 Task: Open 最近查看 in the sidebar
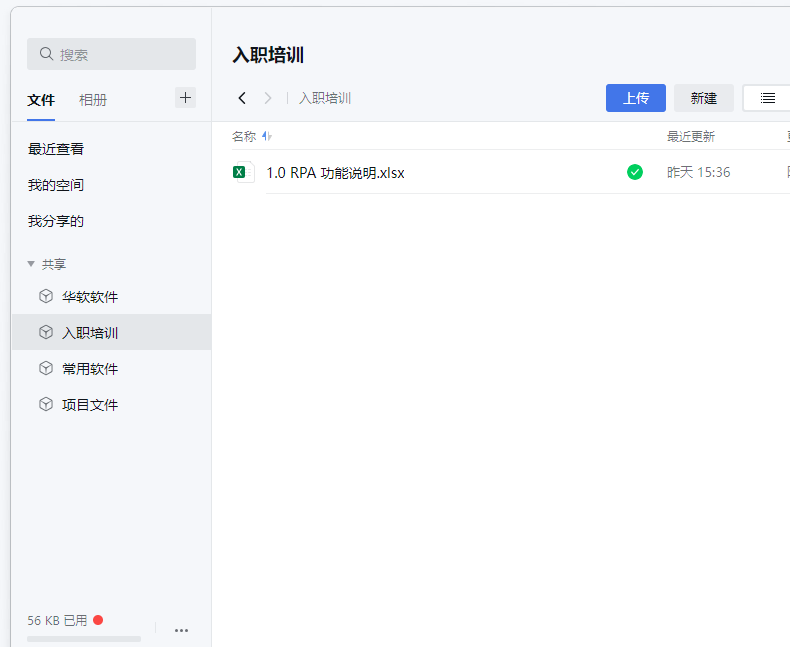[56, 149]
